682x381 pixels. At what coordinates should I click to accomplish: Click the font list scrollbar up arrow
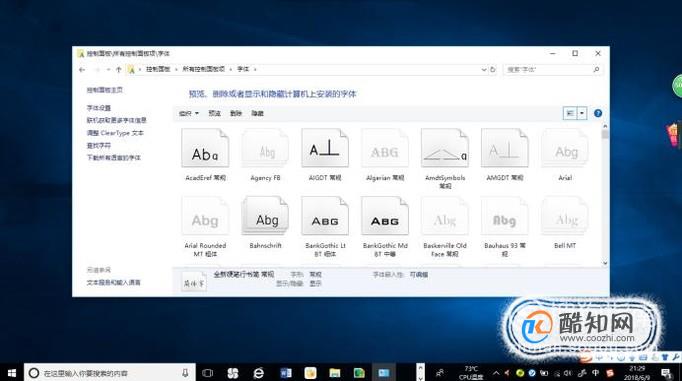(x=605, y=126)
